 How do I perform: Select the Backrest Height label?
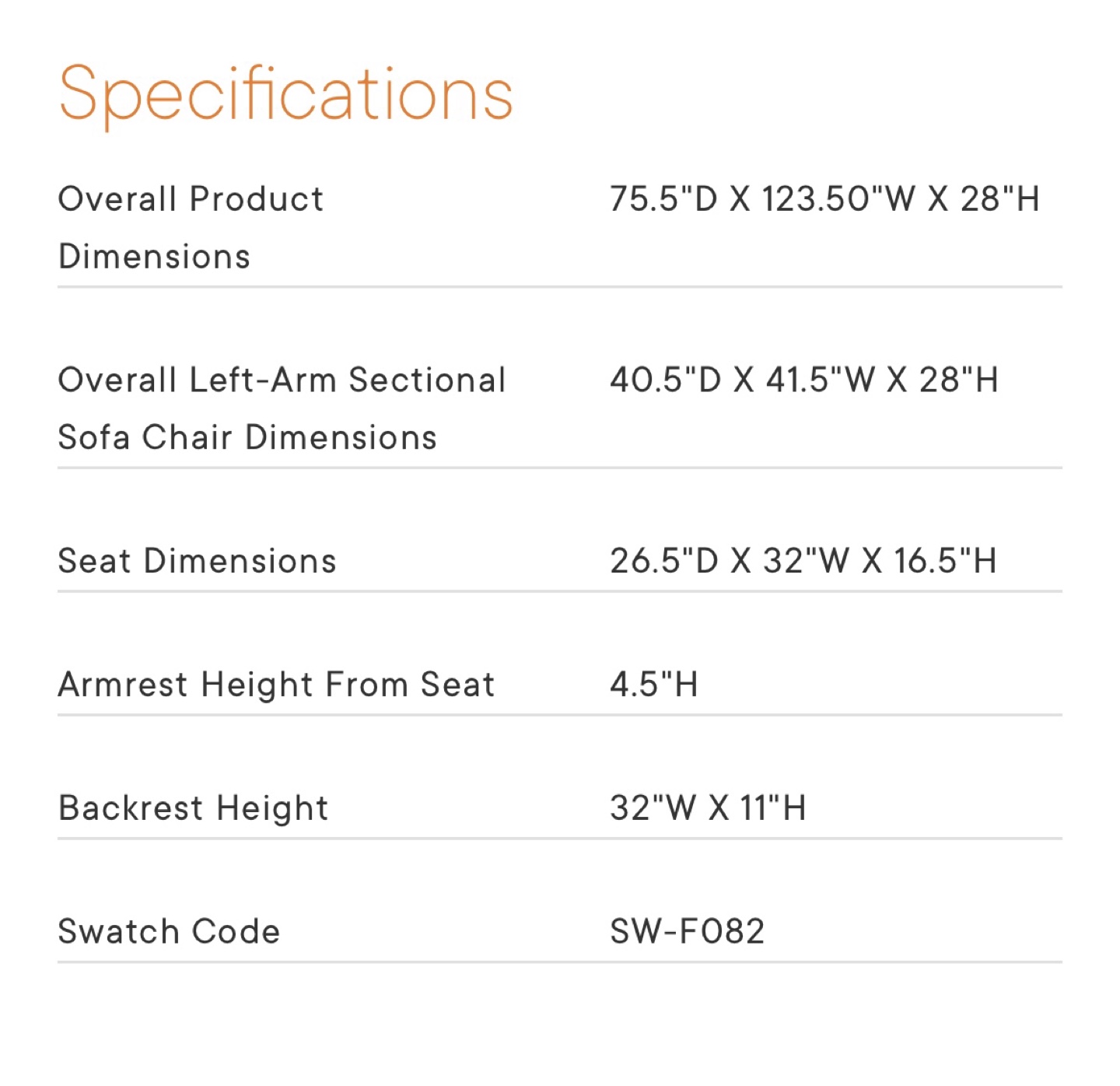click(193, 808)
